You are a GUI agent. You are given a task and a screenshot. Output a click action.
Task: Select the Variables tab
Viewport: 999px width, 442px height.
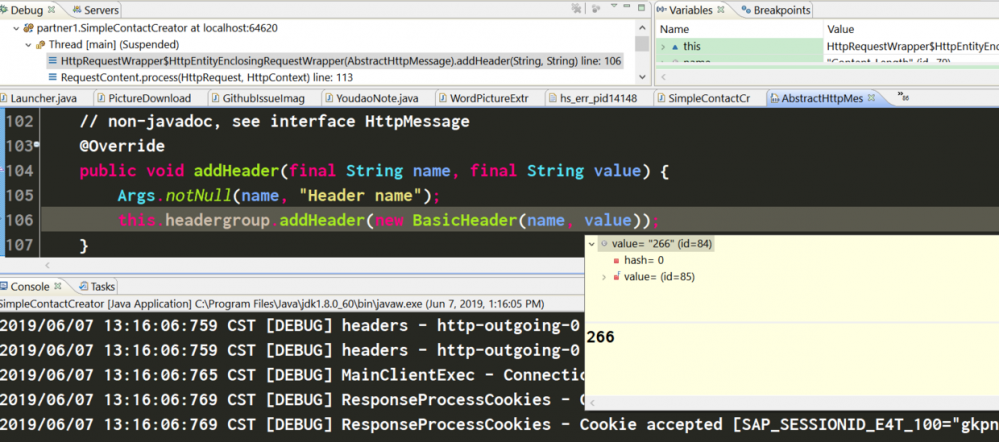point(691,10)
